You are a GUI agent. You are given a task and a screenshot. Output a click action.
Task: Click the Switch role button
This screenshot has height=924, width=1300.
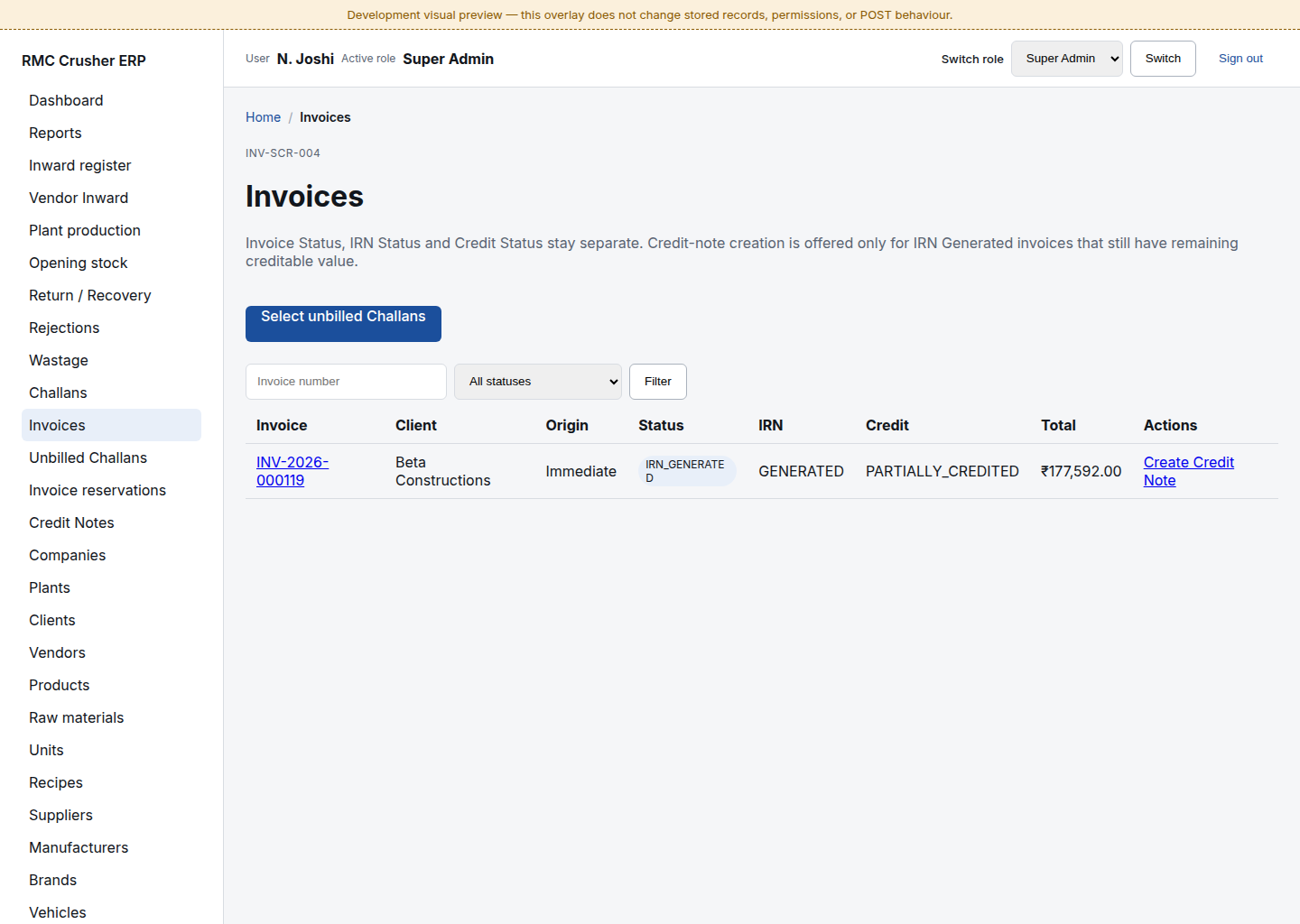tap(1163, 59)
